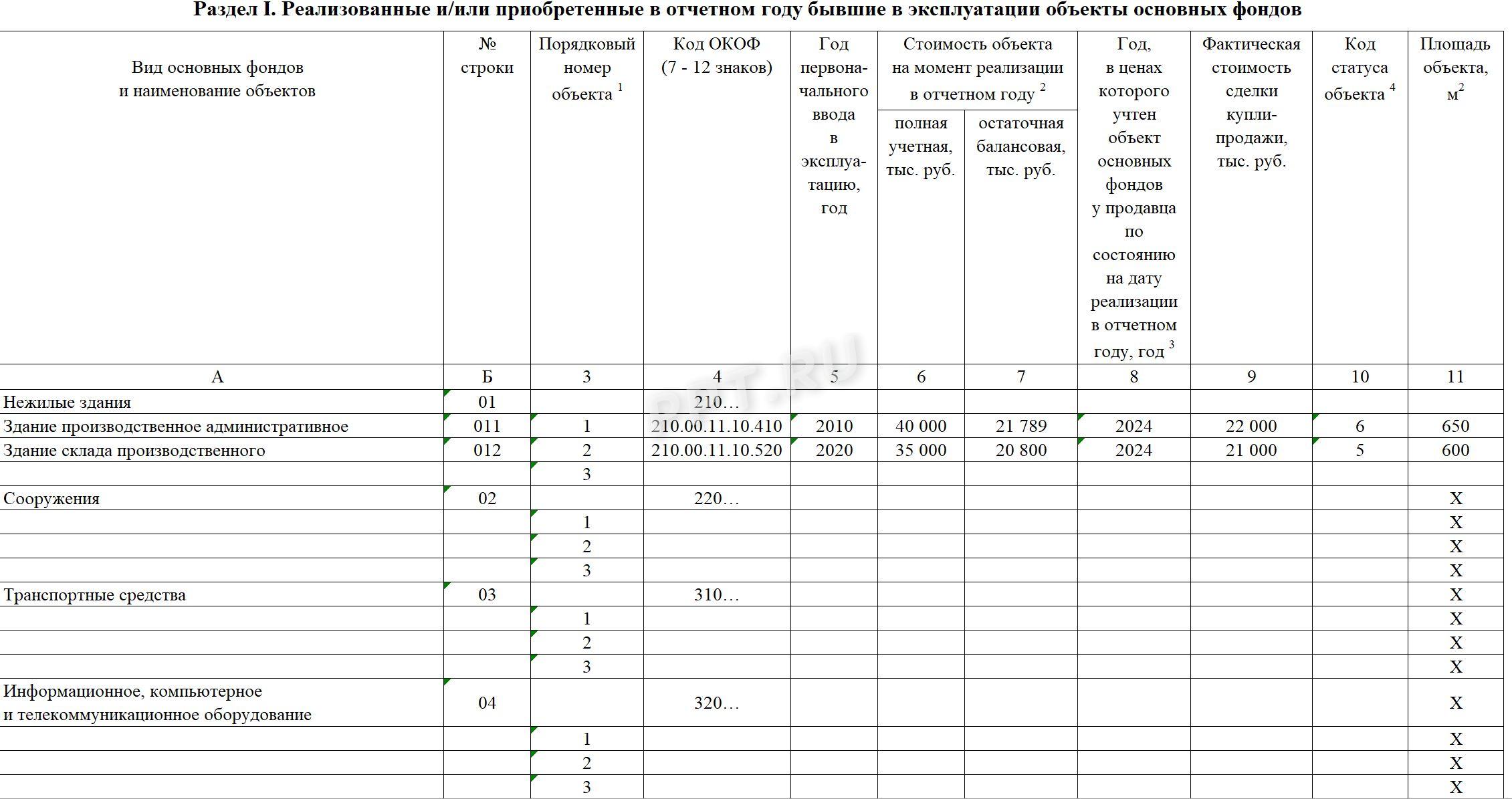Click the area value "650"
Viewport: 1512px width, 799px height.
1455,427
